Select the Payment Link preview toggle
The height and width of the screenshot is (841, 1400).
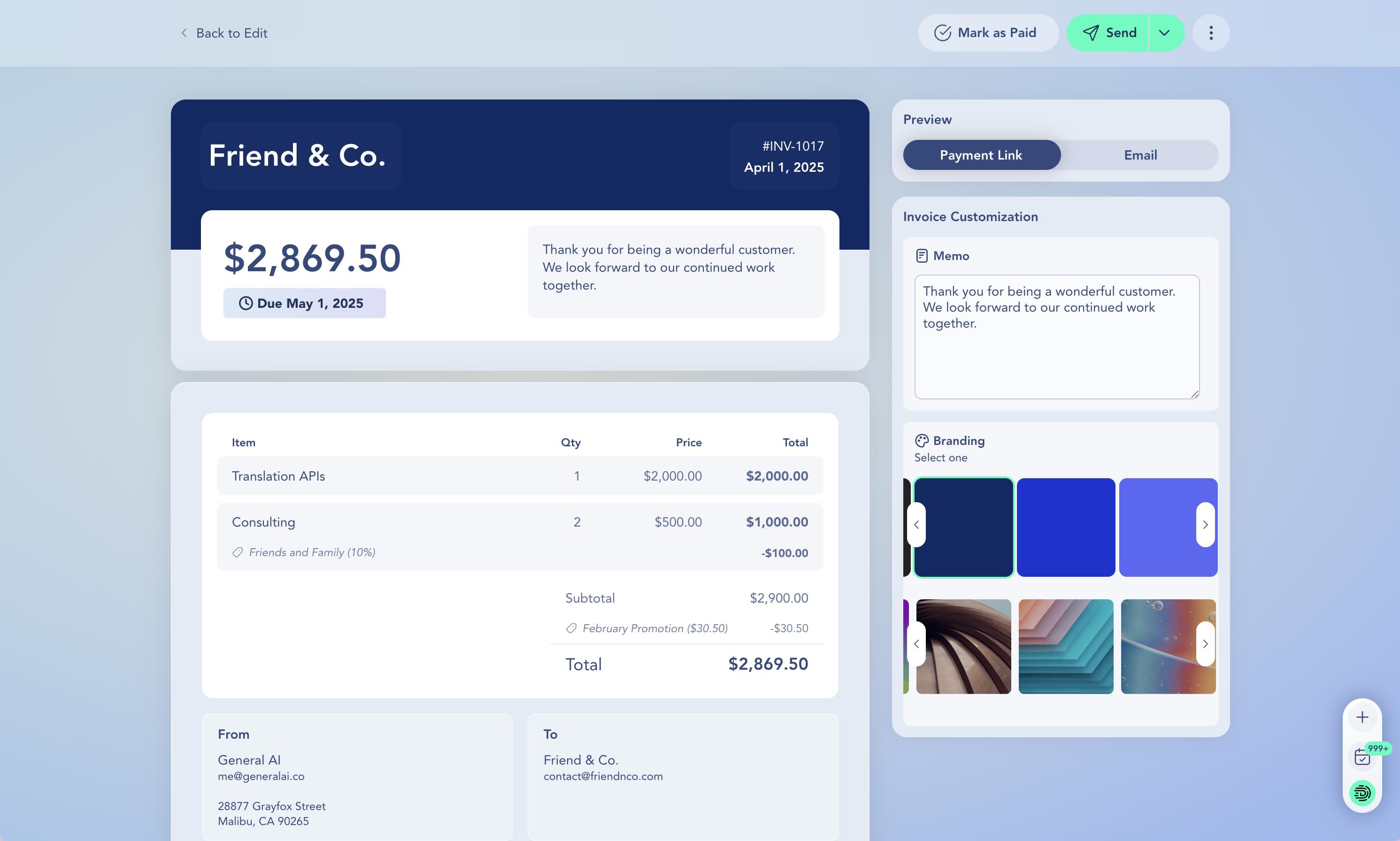click(x=981, y=155)
